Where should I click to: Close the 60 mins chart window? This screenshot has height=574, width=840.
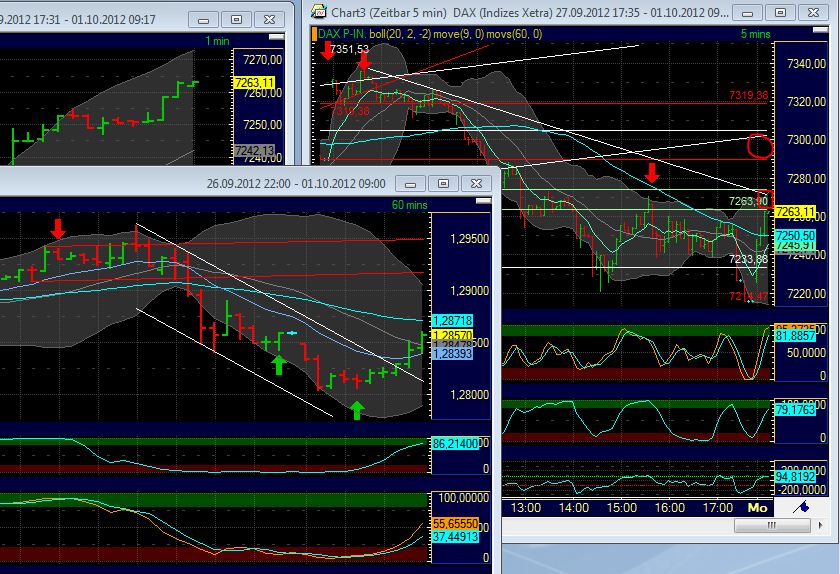click(x=476, y=184)
